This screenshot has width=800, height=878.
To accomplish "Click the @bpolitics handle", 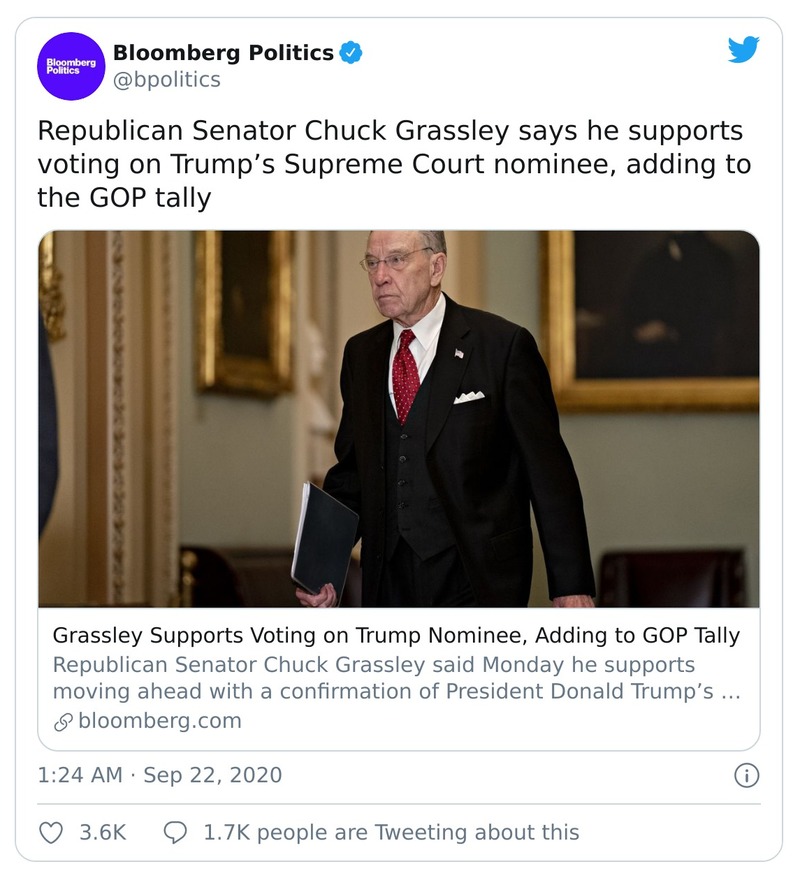I will click(167, 78).
